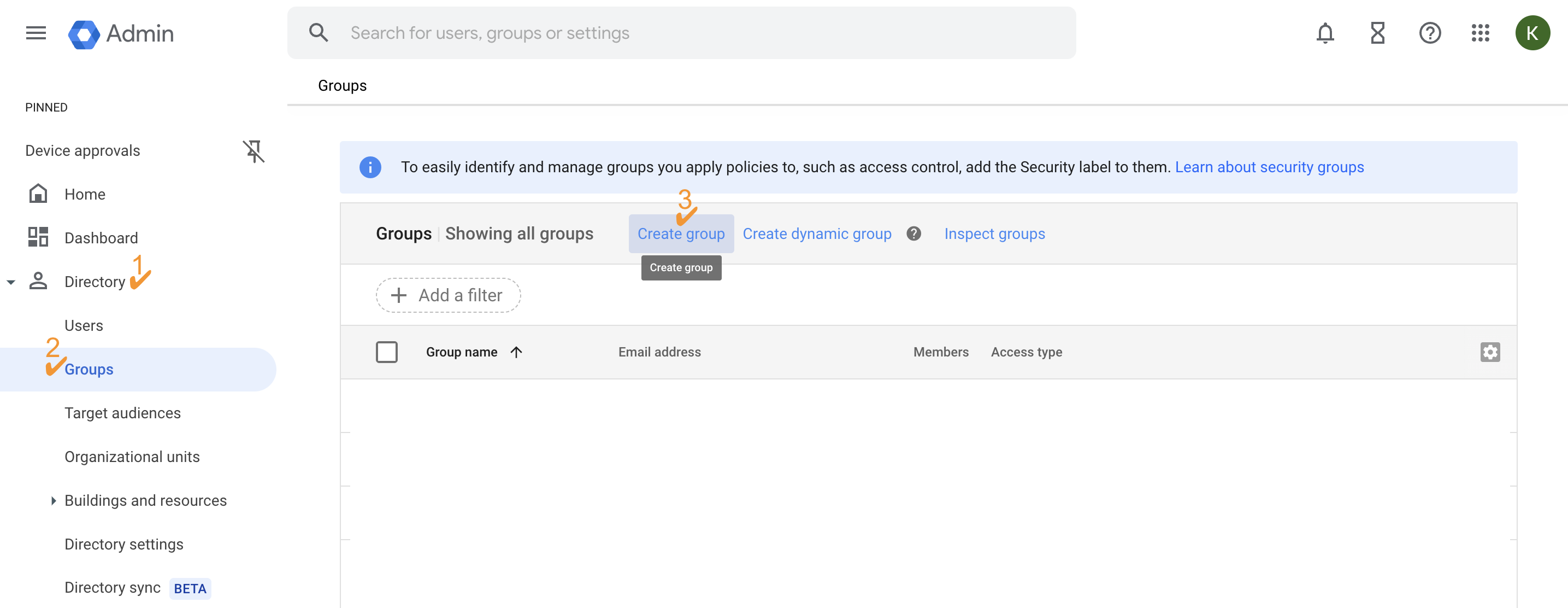Select Users in the sidebar
Image resolution: width=1568 pixels, height=608 pixels.
(x=84, y=325)
